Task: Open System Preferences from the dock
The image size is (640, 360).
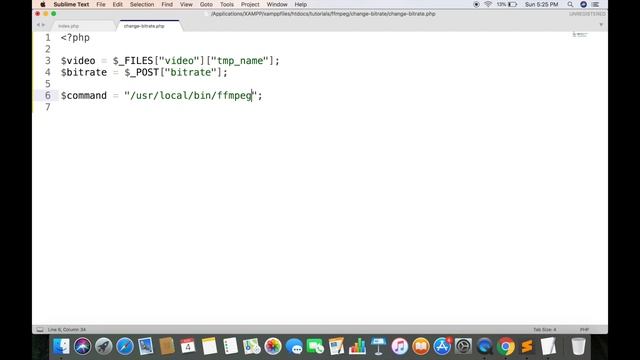Action: pos(463,347)
